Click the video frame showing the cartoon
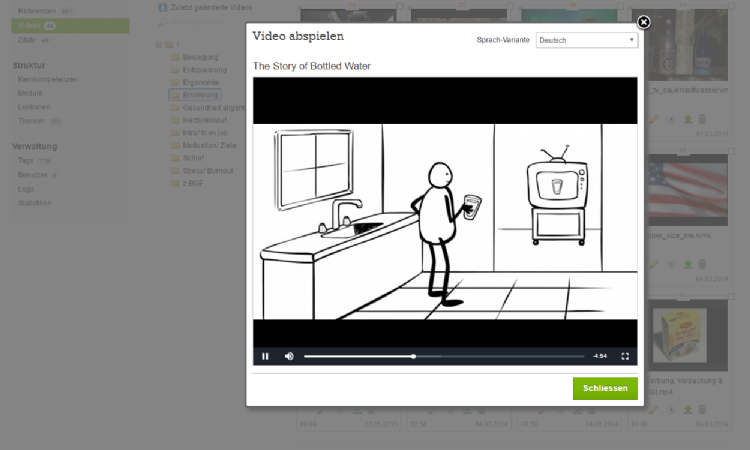Image resolution: width=750 pixels, height=450 pixels. [x=445, y=210]
